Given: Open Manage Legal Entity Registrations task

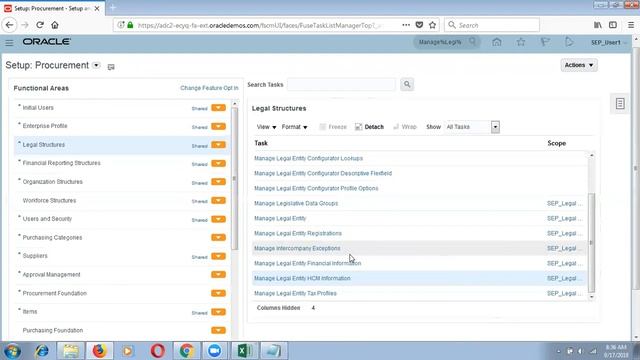Looking at the screenshot, I should 298,233.
